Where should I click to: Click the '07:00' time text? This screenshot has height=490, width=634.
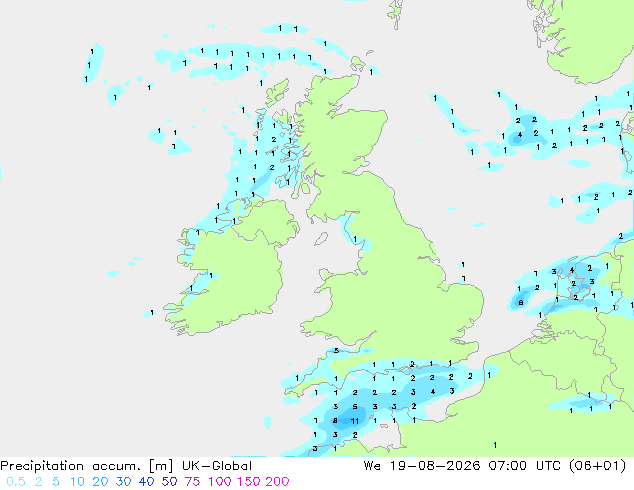[x=507, y=466]
